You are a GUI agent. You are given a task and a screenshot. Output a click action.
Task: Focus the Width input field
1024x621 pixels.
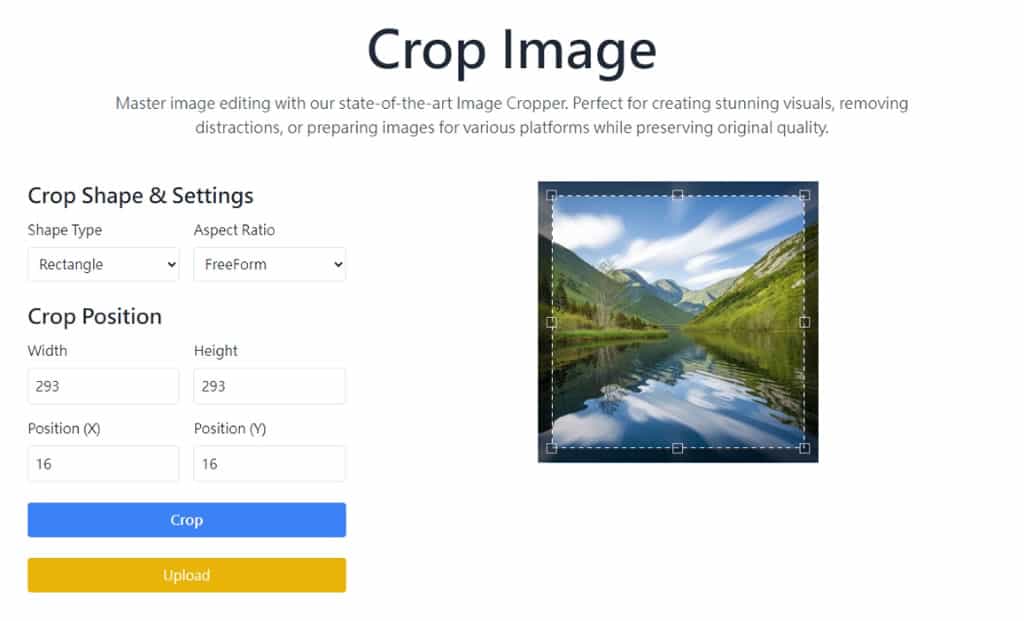point(103,386)
